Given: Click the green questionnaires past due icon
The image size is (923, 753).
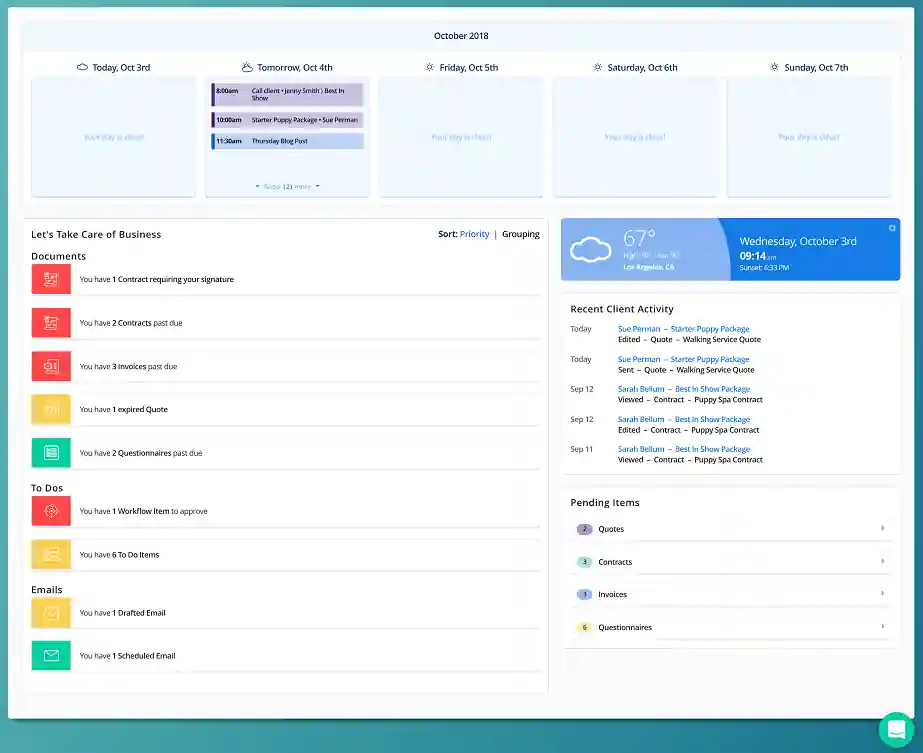Looking at the screenshot, I should pos(51,453).
